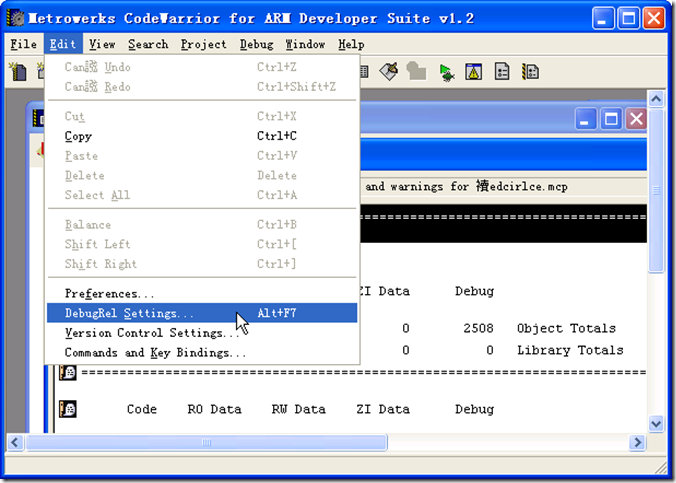
Task: Click the horizontal scrollbar left arrow
Action: [x=15, y=442]
